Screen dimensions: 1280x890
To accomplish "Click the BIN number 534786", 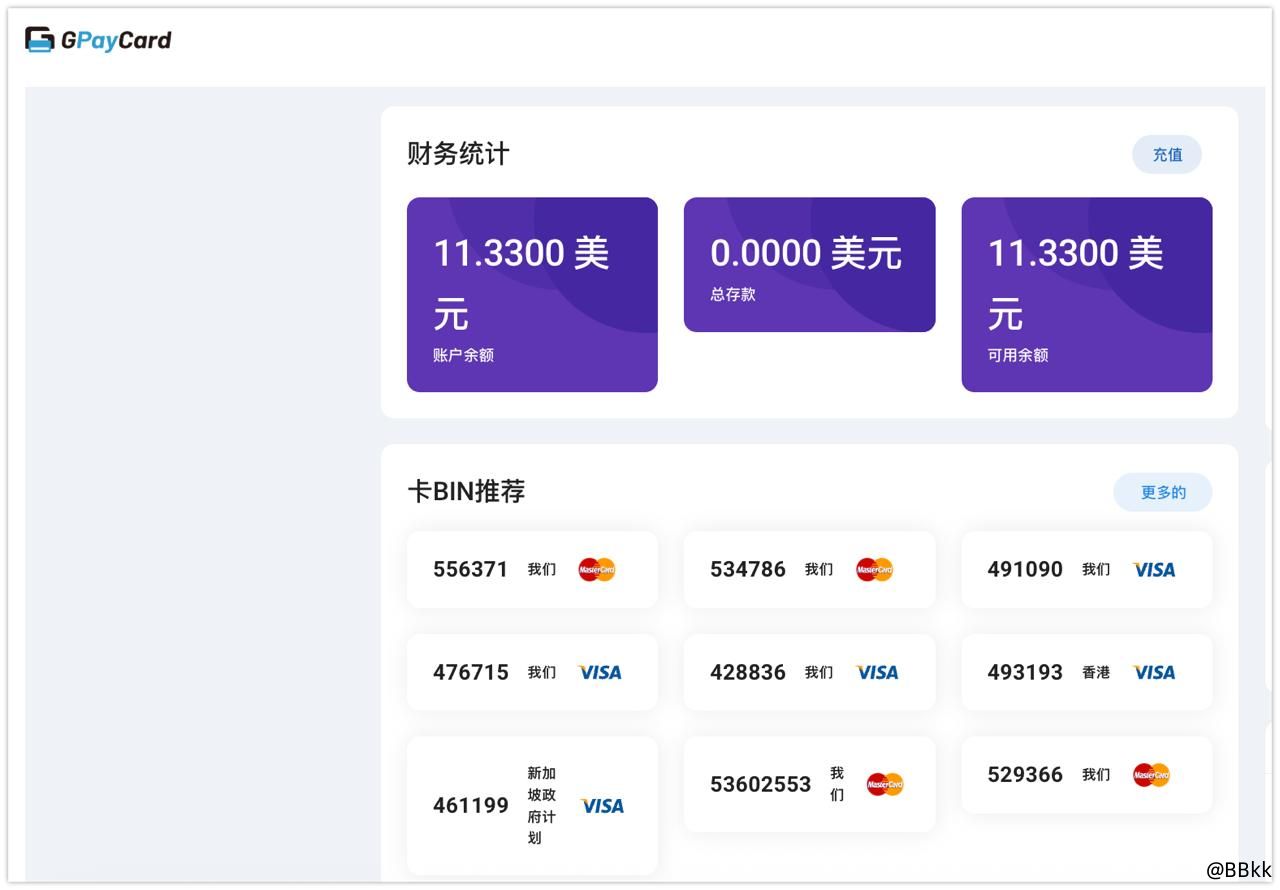I will click(748, 570).
